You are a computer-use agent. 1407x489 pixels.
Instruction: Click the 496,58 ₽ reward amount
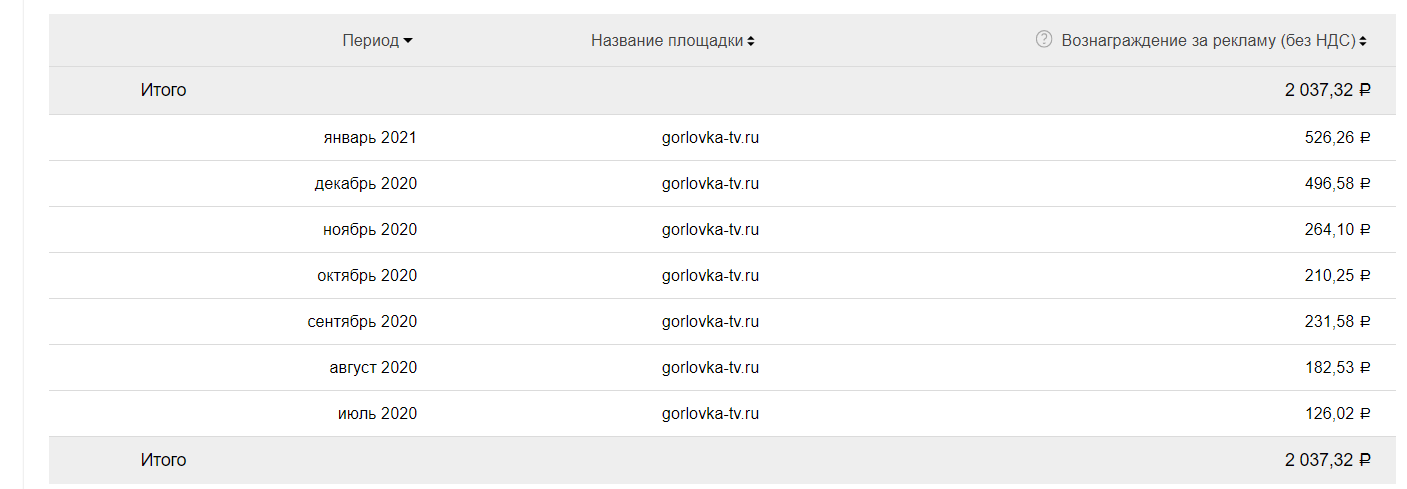coord(1337,184)
